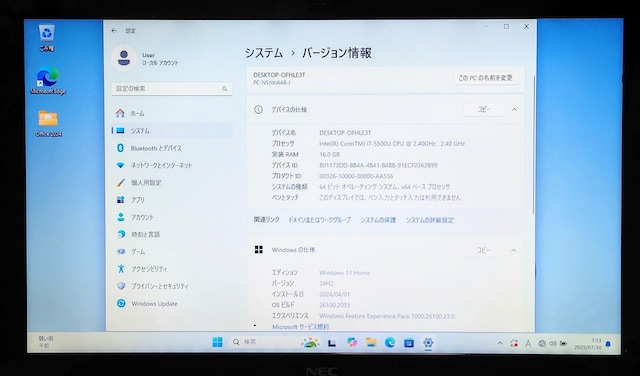640x376 pixels.
Task: Copy Windows specs with the lower コピー button
Action: [483, 250]
